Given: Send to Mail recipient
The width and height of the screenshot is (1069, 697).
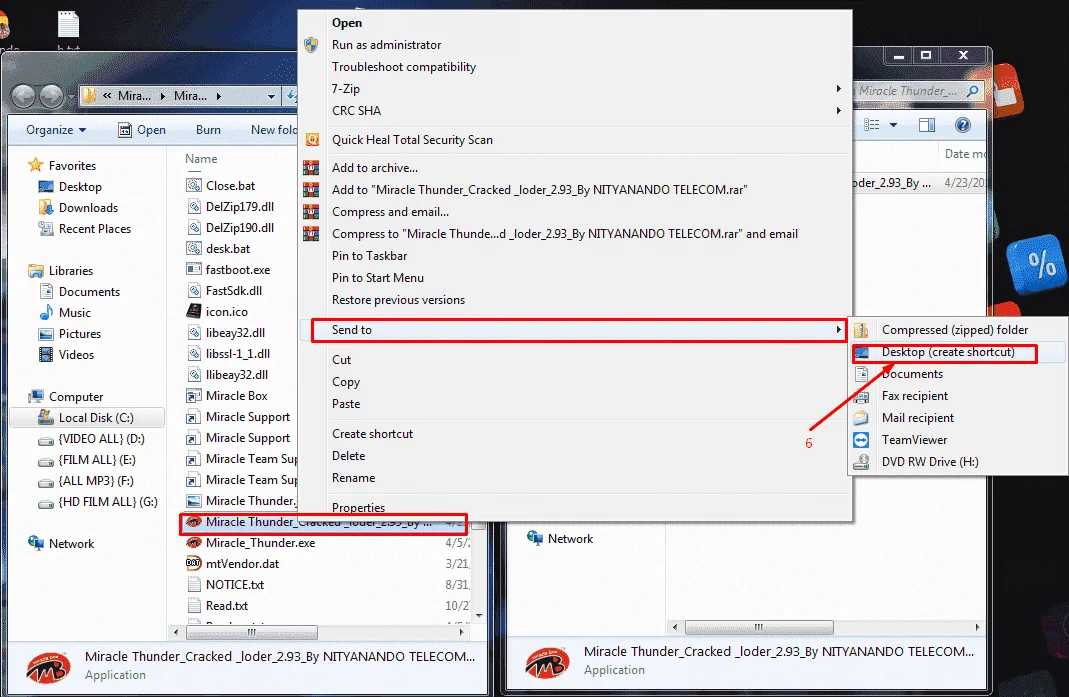Looking at the screenshot, I should 958,418.
